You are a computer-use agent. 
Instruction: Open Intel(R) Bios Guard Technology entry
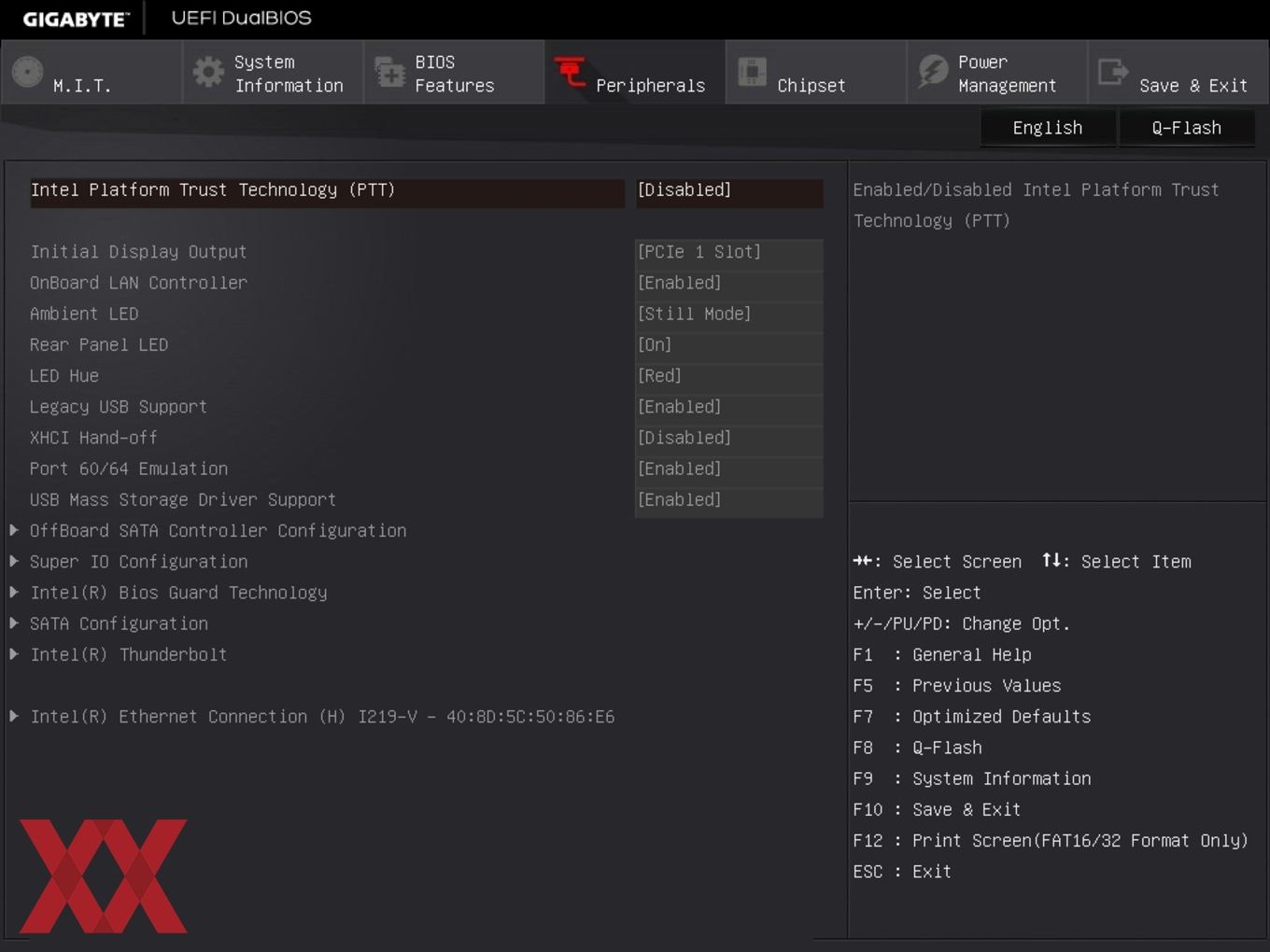click(x=178, y=593)
